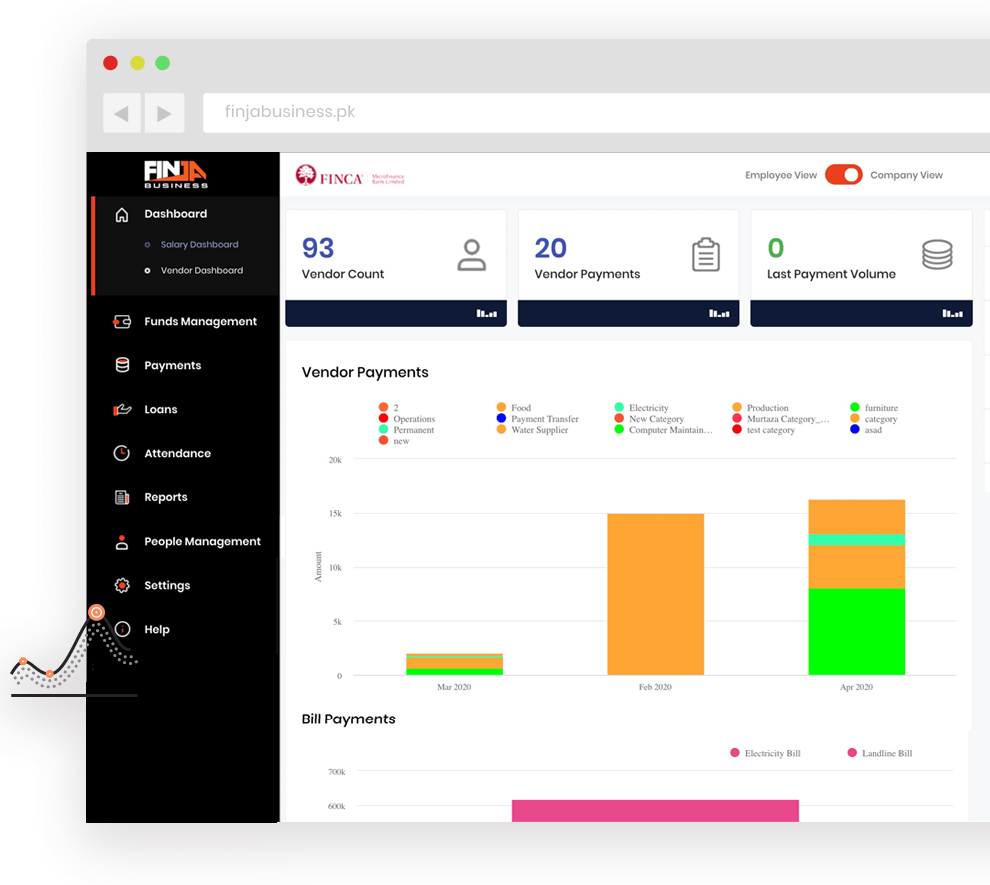The height and width of the screenshot is (885, 990).
Task: Toggle Operations series in legend
Action: (x=407, y=419)
